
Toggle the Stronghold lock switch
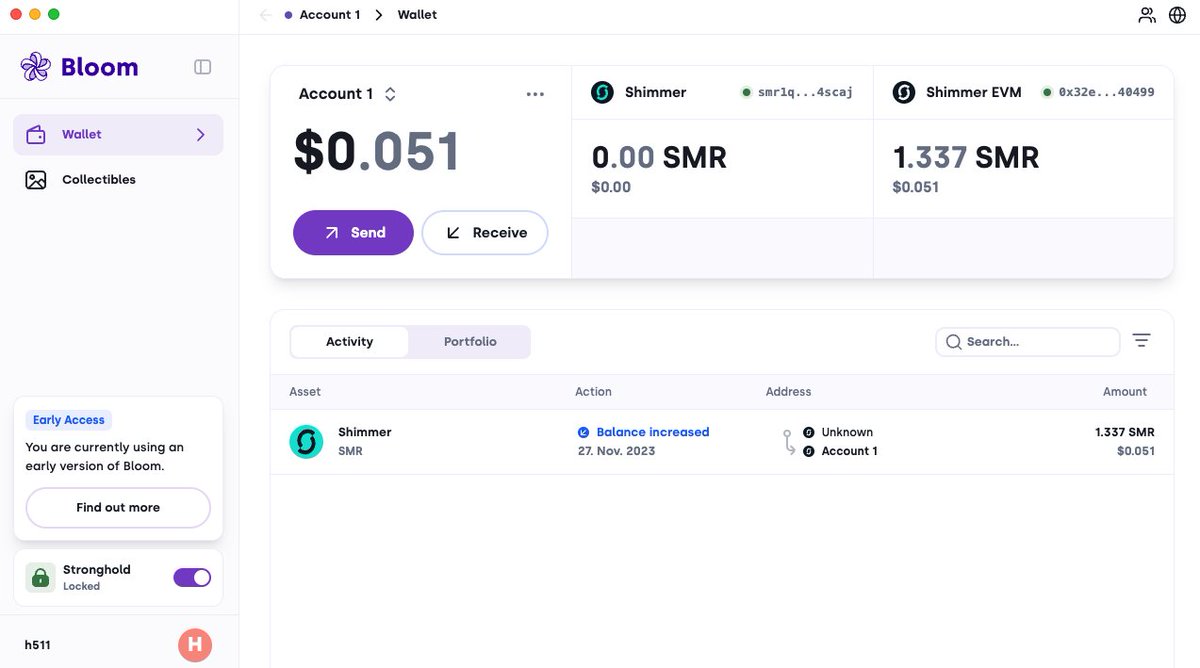[x=192, y=577]
